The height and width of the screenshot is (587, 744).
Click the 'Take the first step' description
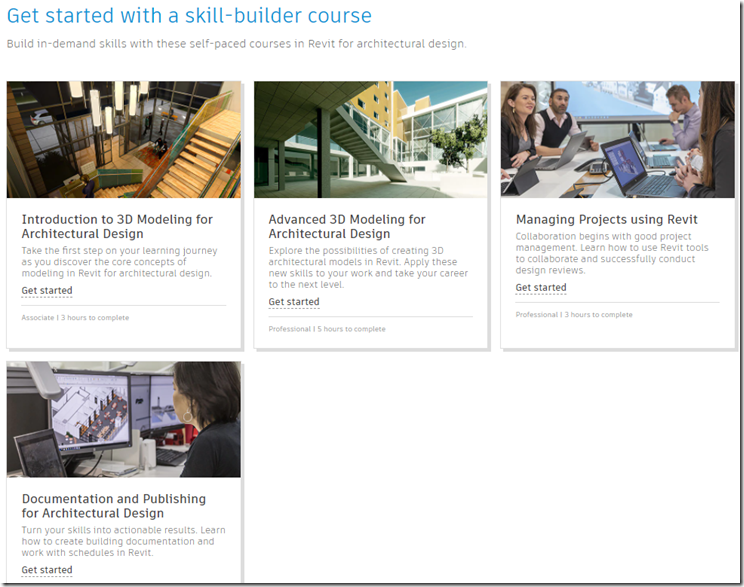(x=120, y=262)
